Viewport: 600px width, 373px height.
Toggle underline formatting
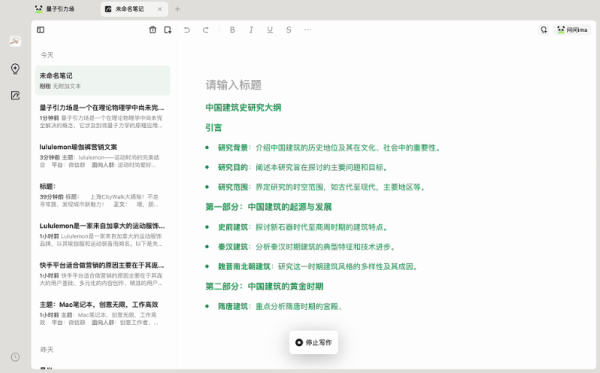pos(270,30)
